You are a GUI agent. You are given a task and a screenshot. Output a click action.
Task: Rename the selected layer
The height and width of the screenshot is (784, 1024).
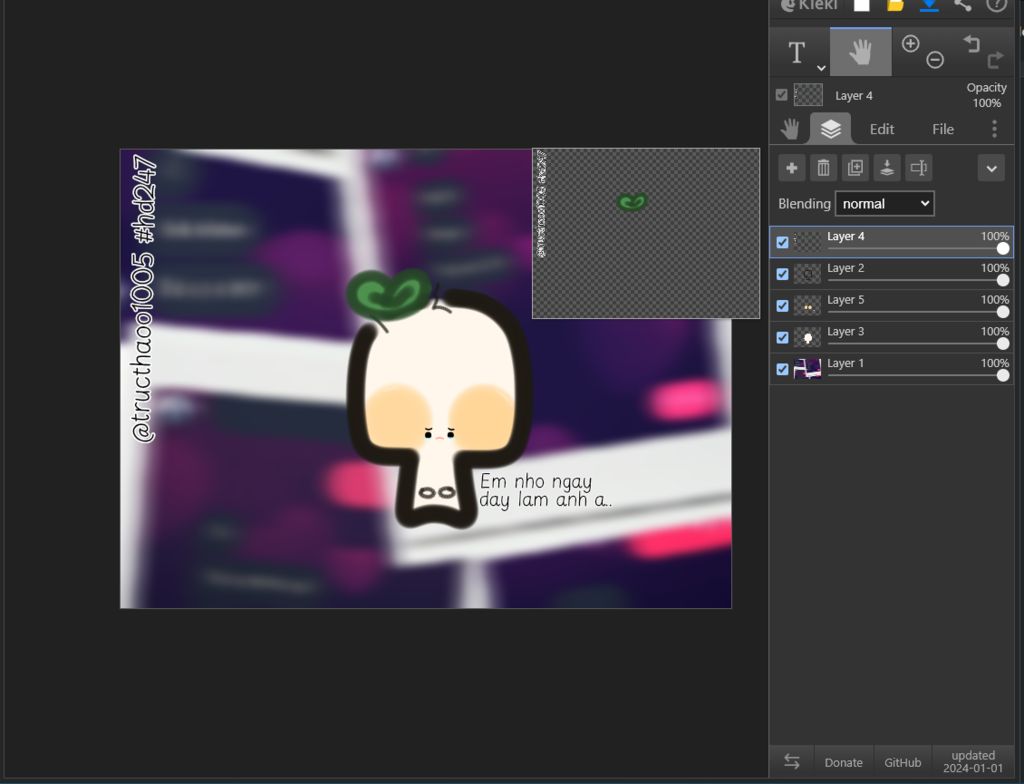919,168
